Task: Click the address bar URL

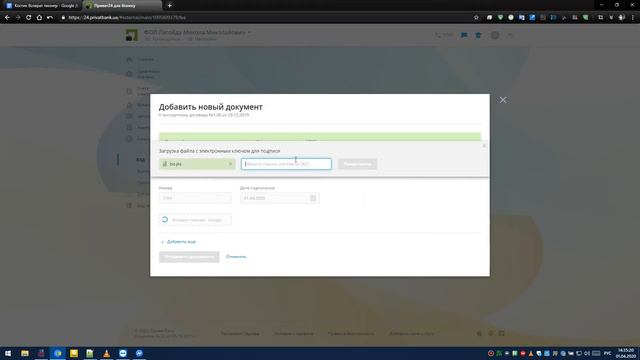Action: 127,18
